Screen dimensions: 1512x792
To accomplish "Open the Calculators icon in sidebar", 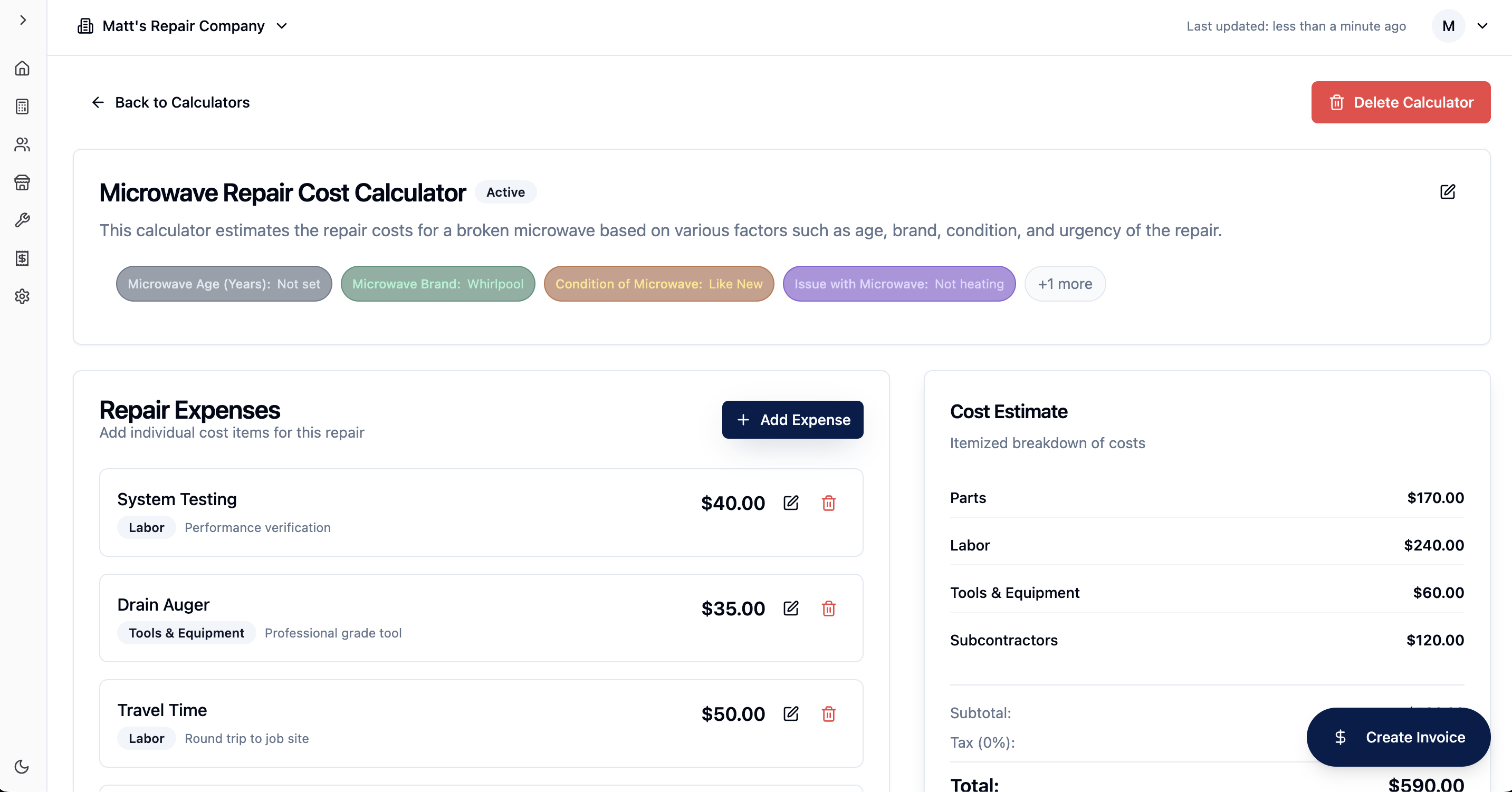I will [x=22, y=107].
